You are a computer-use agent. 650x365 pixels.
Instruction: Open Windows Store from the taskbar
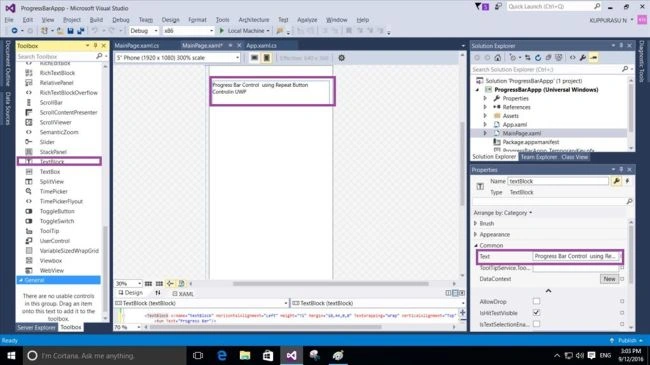click(268, 355)
